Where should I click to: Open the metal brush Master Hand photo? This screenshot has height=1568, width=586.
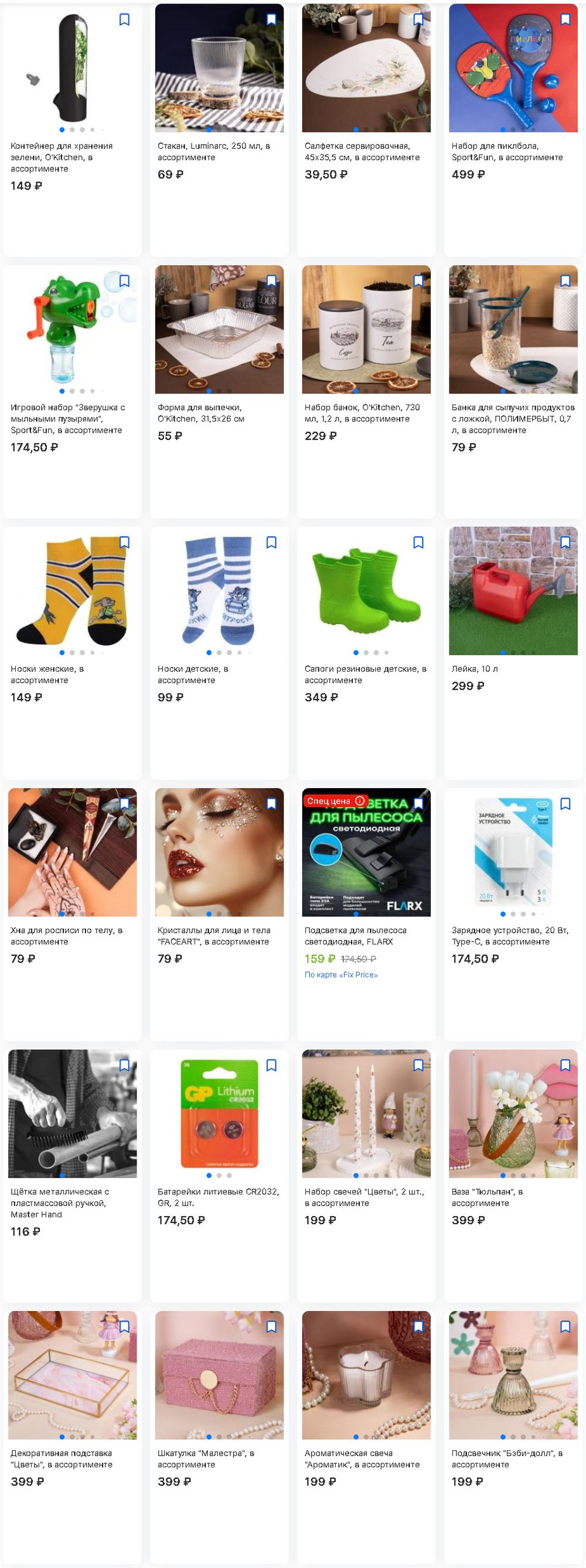73,1113
